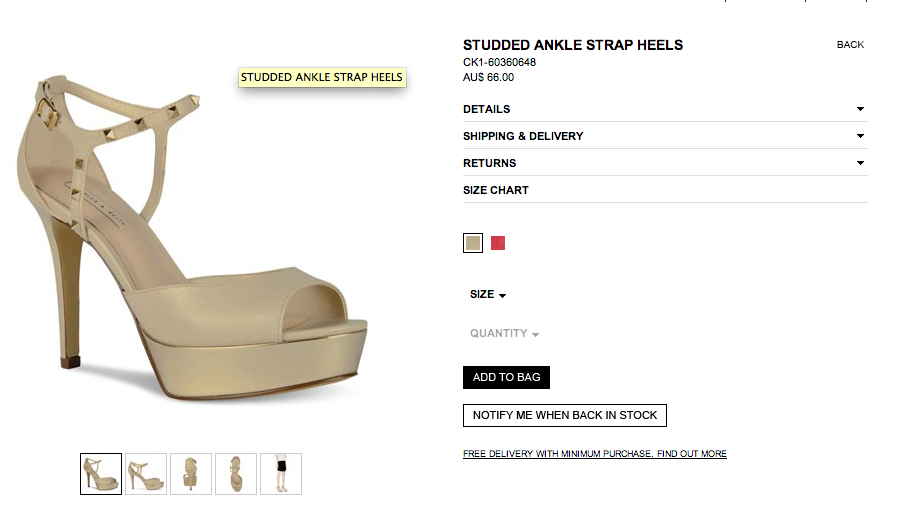Select the first shoe side-view thumbnail
The width and height of the screenshot is (898, 511).
pos(101,474)
